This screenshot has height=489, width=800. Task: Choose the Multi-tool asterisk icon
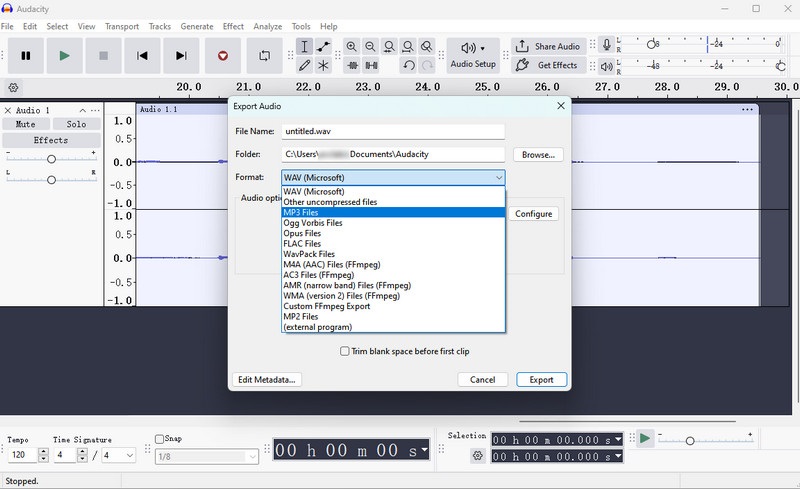(323, 65)
